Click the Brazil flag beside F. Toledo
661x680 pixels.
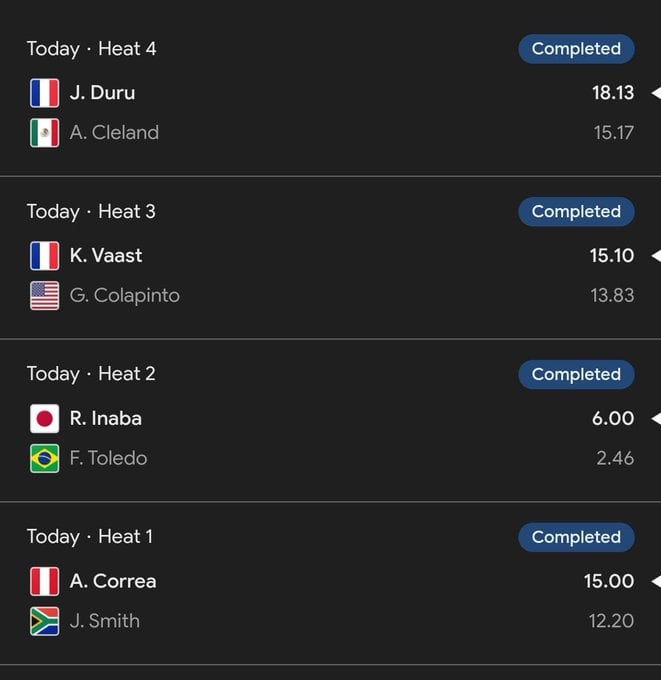coord(44,459)
